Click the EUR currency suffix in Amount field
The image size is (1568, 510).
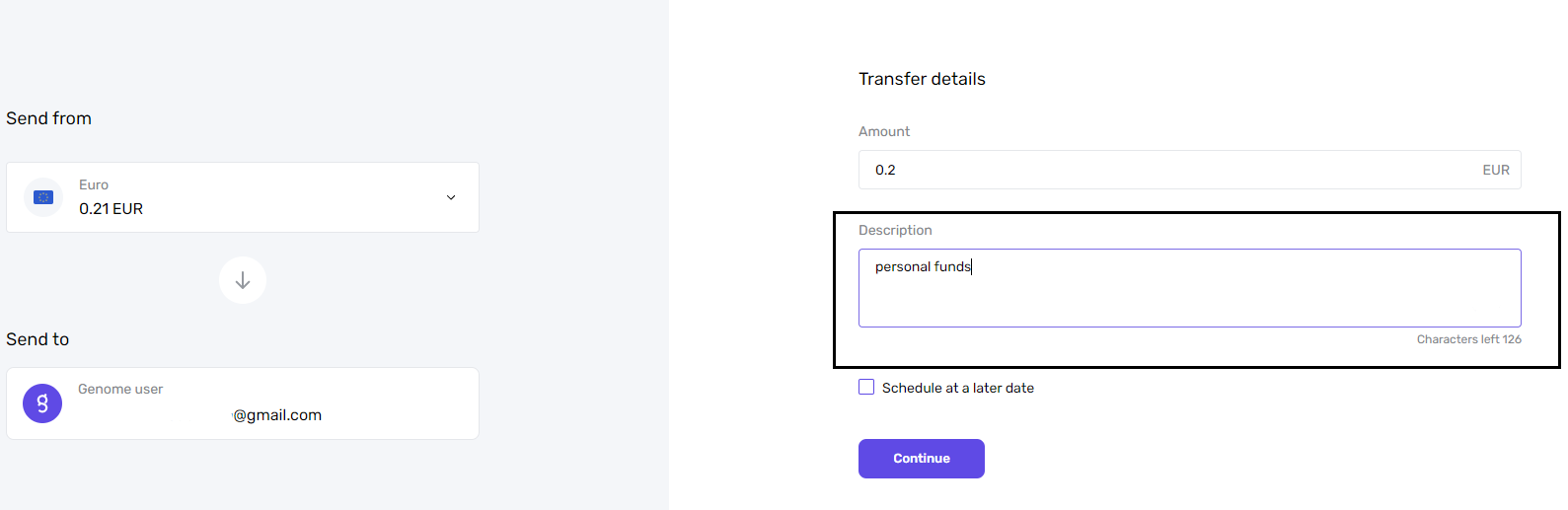[1496, 170]
